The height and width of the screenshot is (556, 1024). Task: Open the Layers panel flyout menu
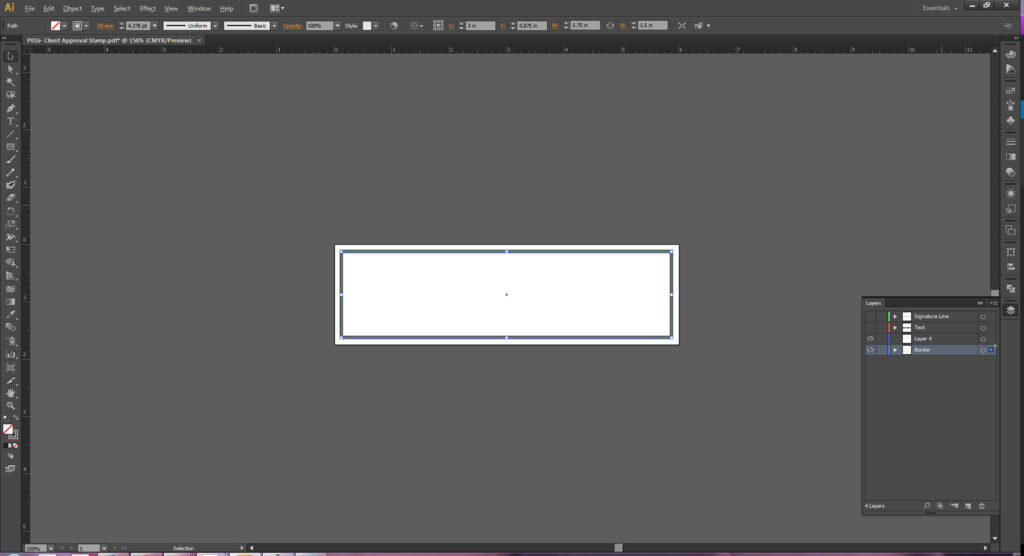[993, 303]
